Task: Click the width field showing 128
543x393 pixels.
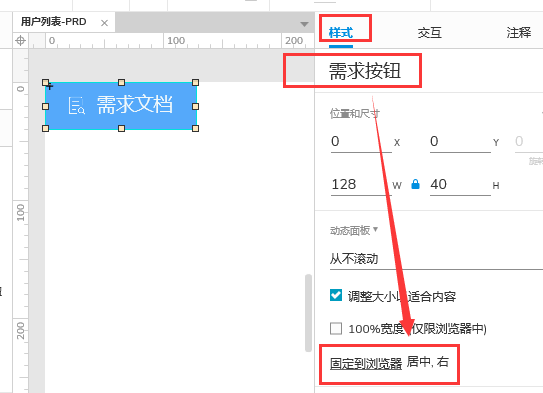Action: pos(361,185)
